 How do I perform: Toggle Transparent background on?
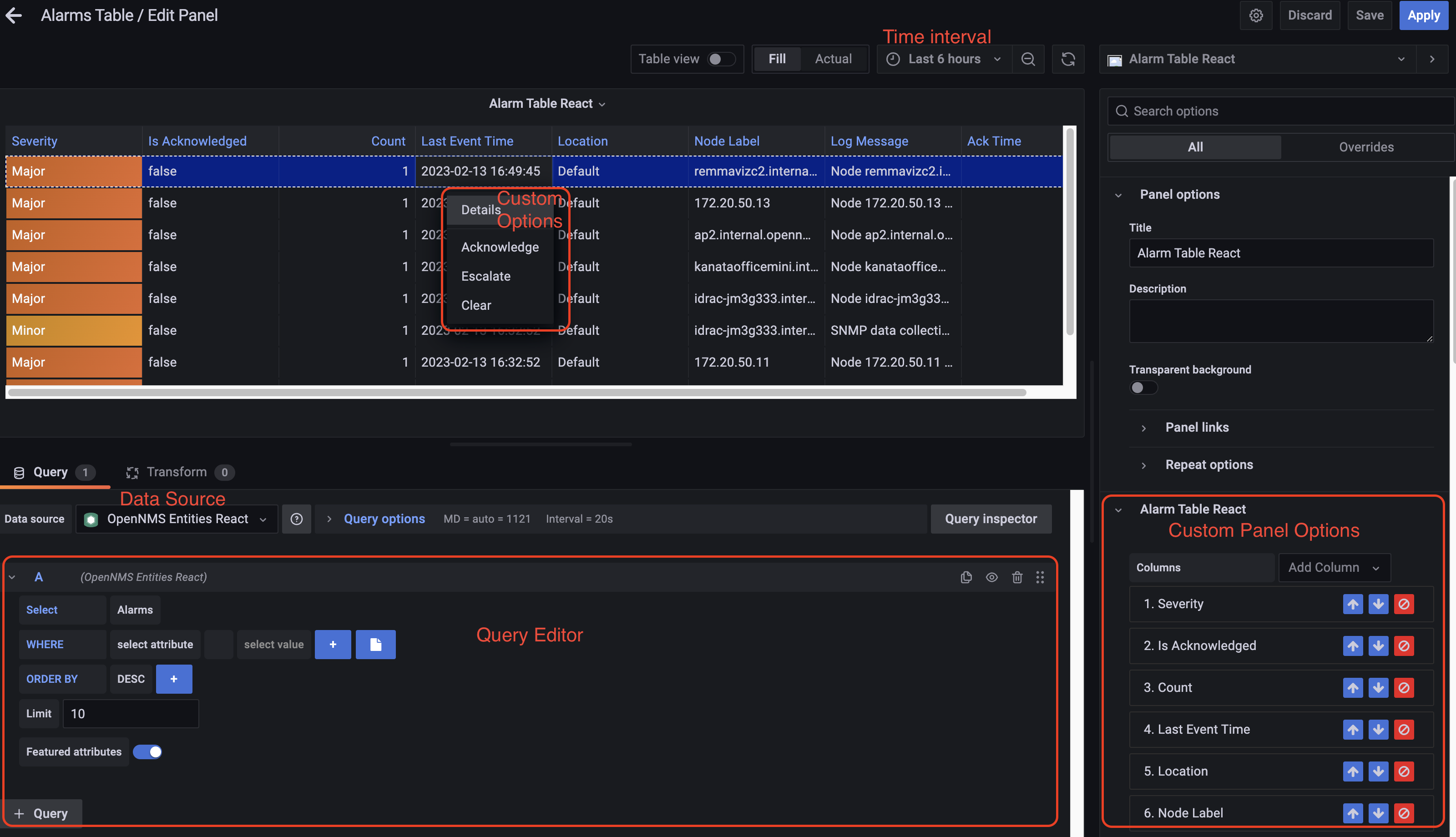(1143, 388)
